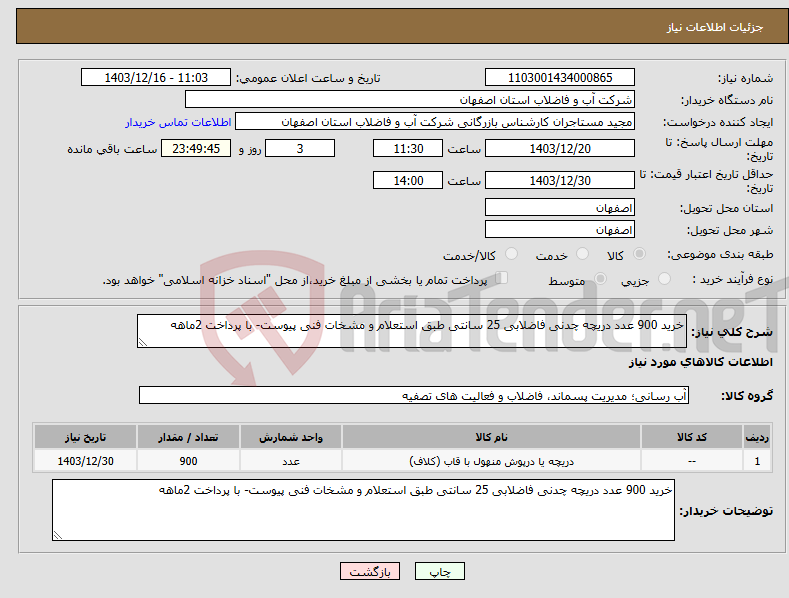Image resolution: width=789 pixels, height=598 pixels.
Task: Click resize handle of شرح کلی نیاز textarea
Action: pos(143,342)
